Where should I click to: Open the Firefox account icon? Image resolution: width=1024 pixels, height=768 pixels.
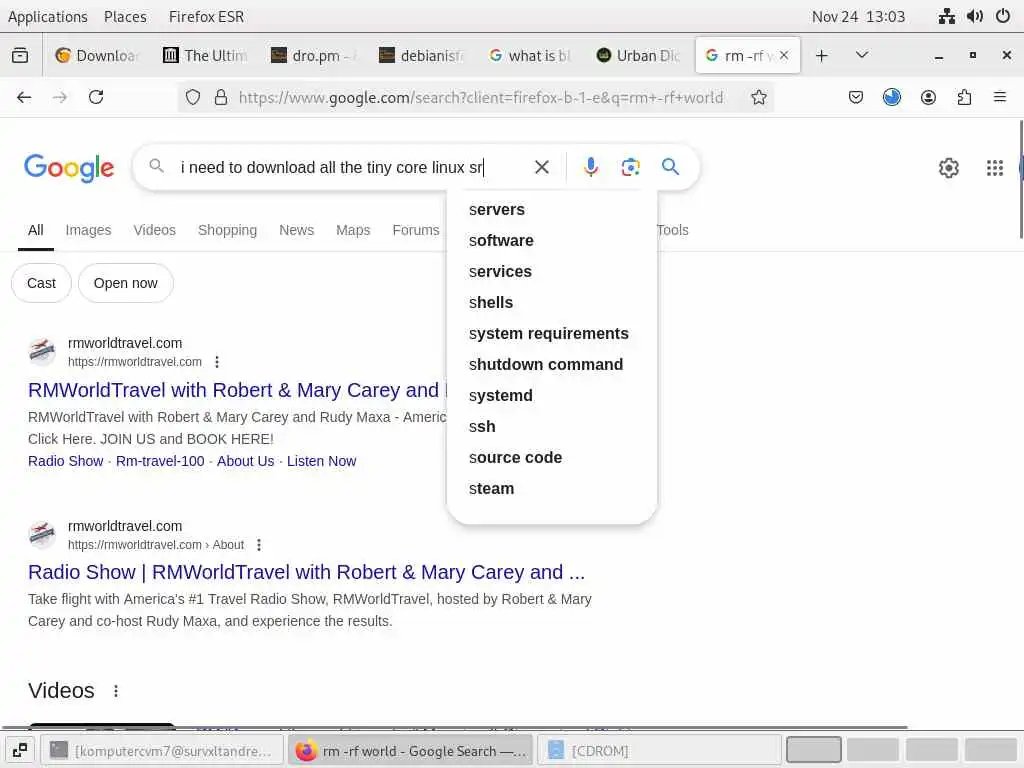(928, 97)
